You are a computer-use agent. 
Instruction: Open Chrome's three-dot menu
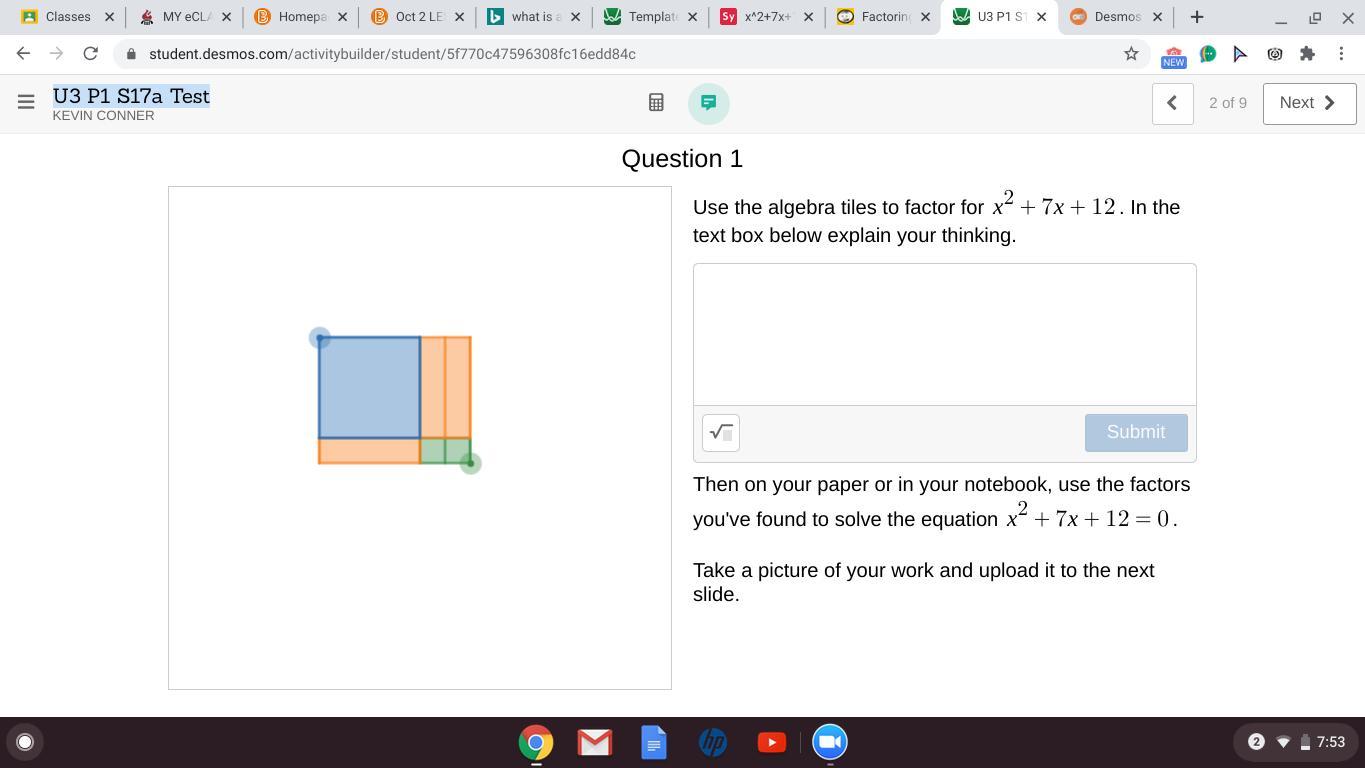1341,54
